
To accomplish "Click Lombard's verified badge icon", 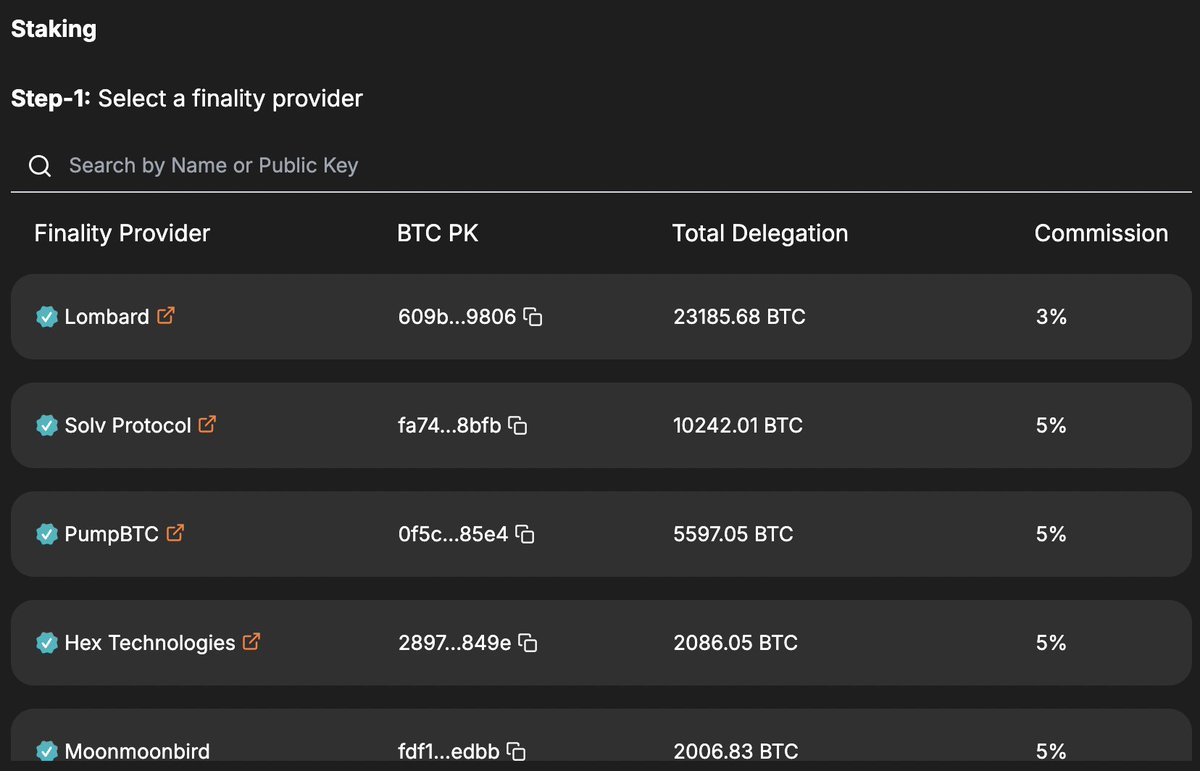I will point(46,317).
